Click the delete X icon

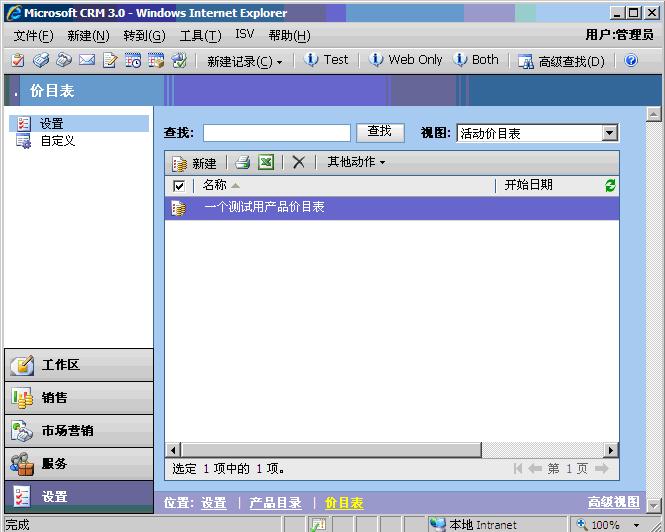click(x=299, y=162)
